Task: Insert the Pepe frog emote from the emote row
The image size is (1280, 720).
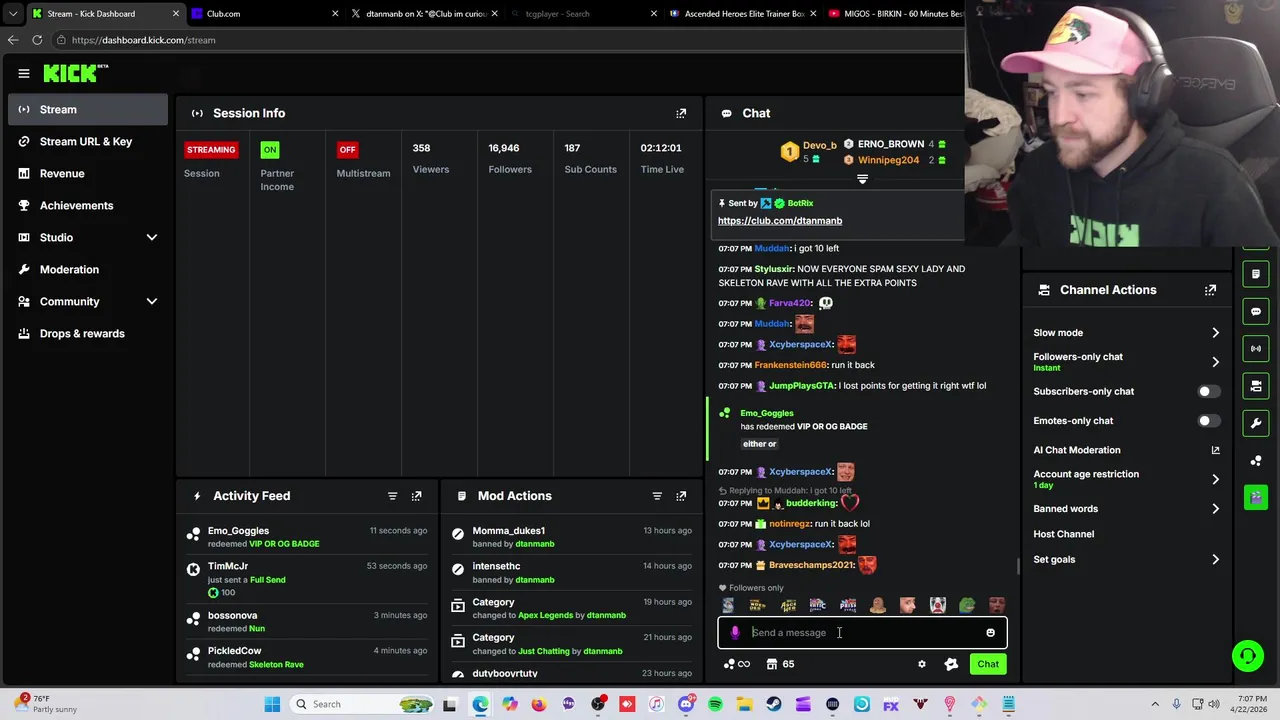Action: click(x=967, y=605)
